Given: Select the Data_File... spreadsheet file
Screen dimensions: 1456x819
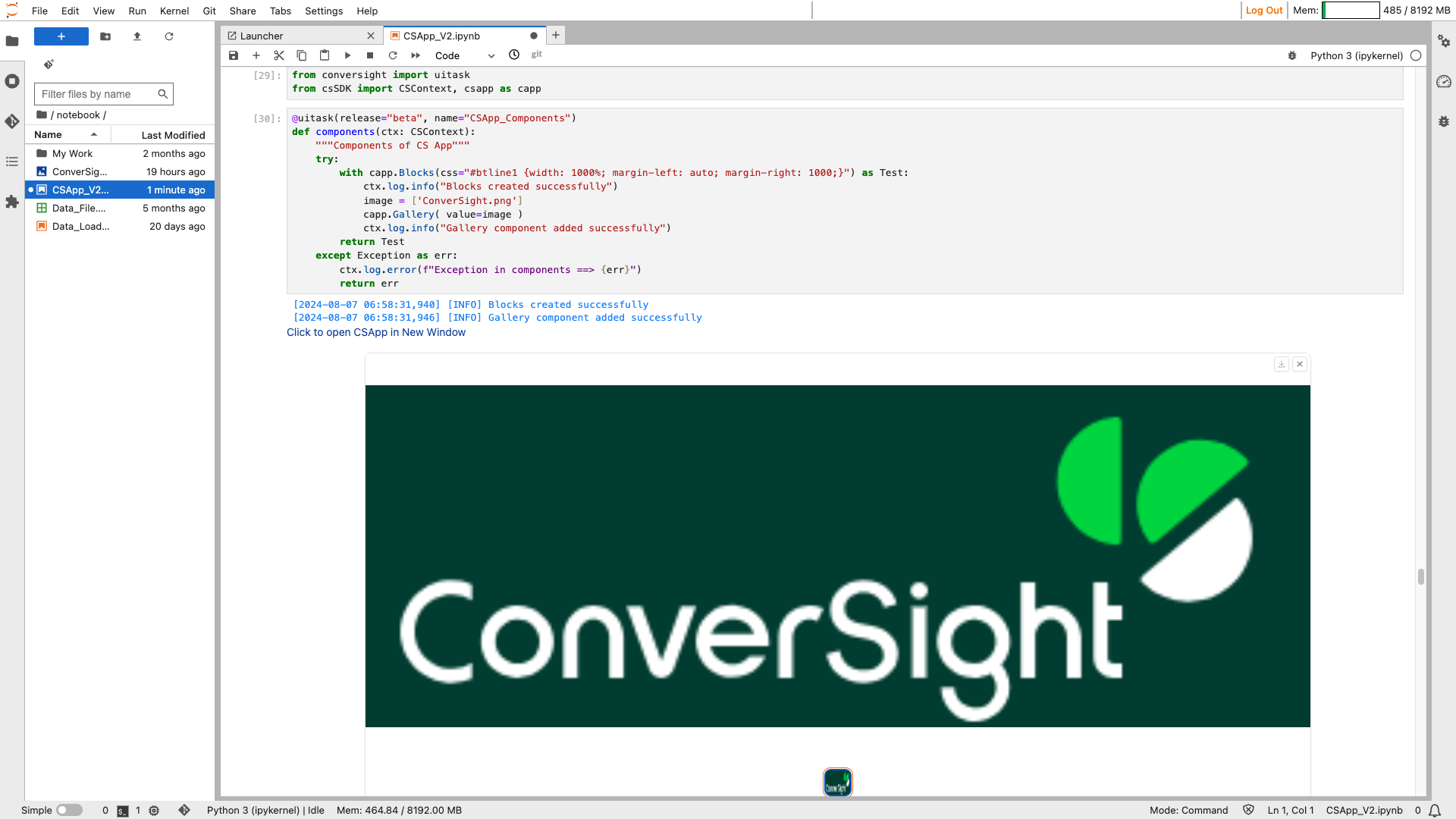Looking at the screenshot, I should click(120, 208).
